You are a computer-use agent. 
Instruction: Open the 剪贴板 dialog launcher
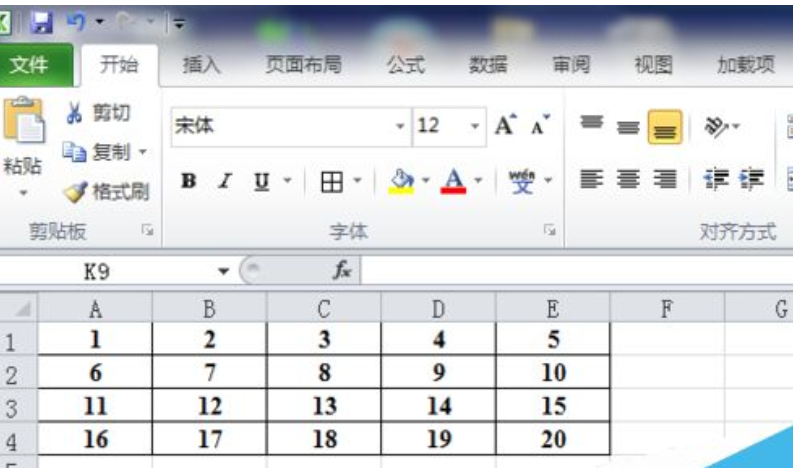pos(147,230)
